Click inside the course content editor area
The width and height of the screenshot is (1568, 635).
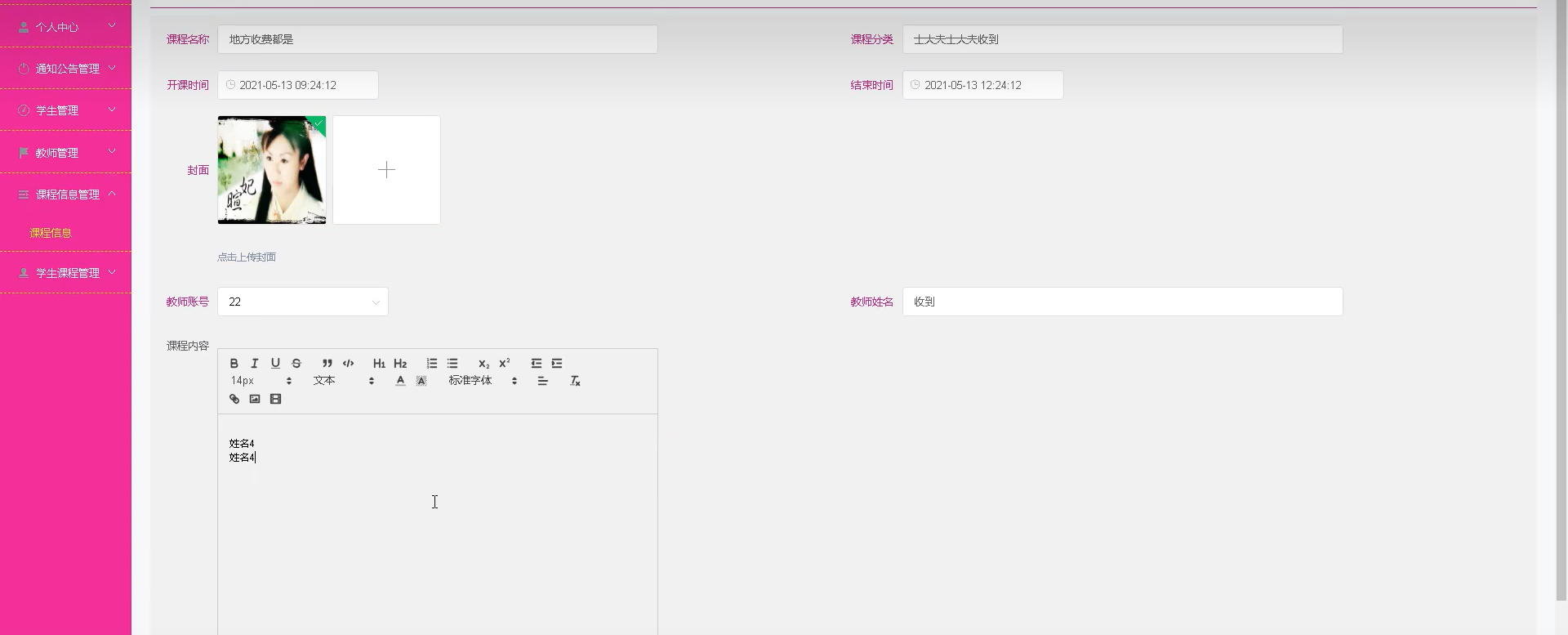[x=437, y=525]
